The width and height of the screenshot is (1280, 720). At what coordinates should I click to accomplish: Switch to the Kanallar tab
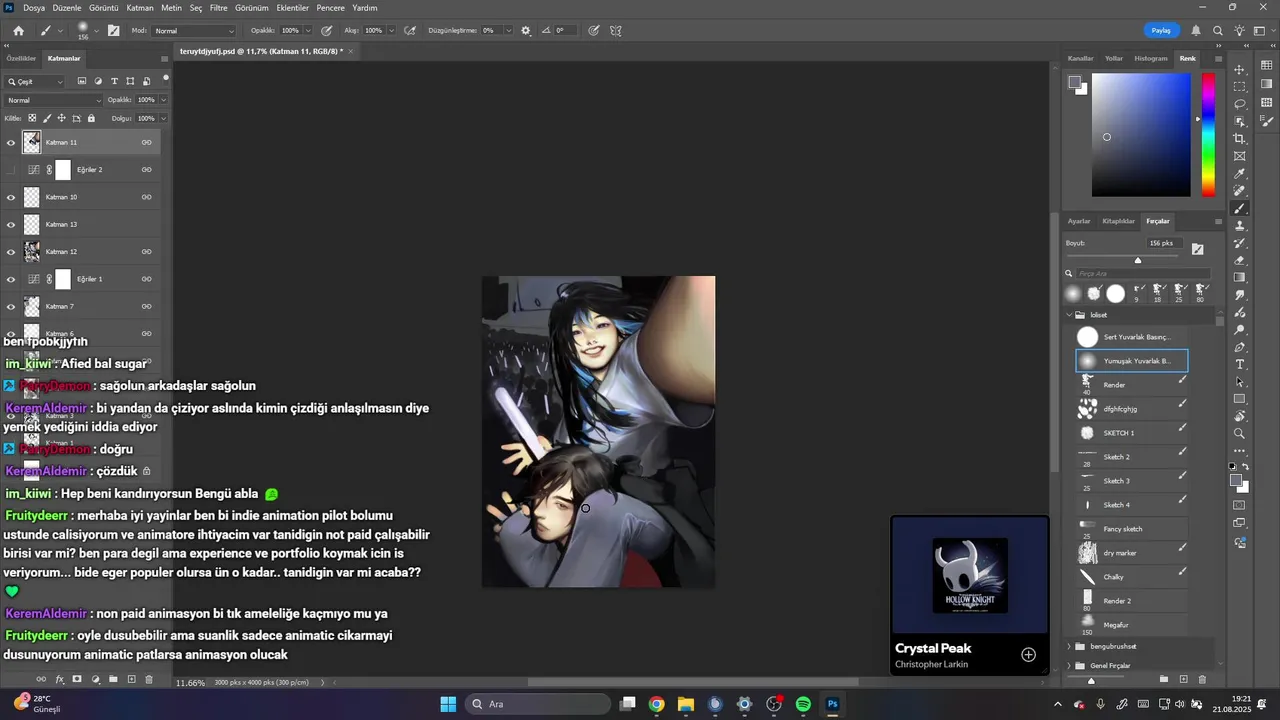point(1080,58)
